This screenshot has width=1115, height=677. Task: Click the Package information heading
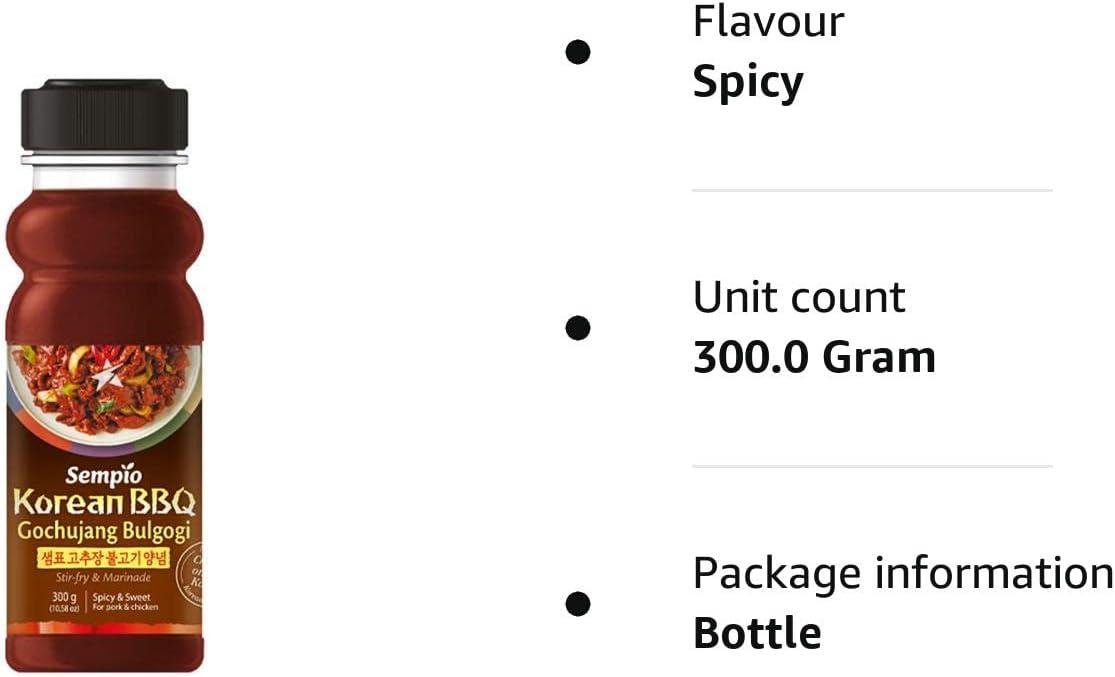[902, 574]
